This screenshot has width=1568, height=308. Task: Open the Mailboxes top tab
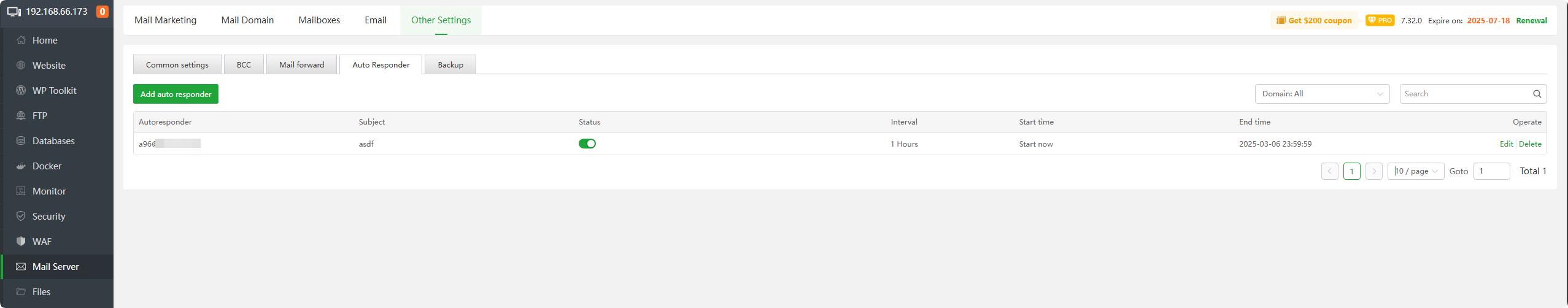coord(319,20)
